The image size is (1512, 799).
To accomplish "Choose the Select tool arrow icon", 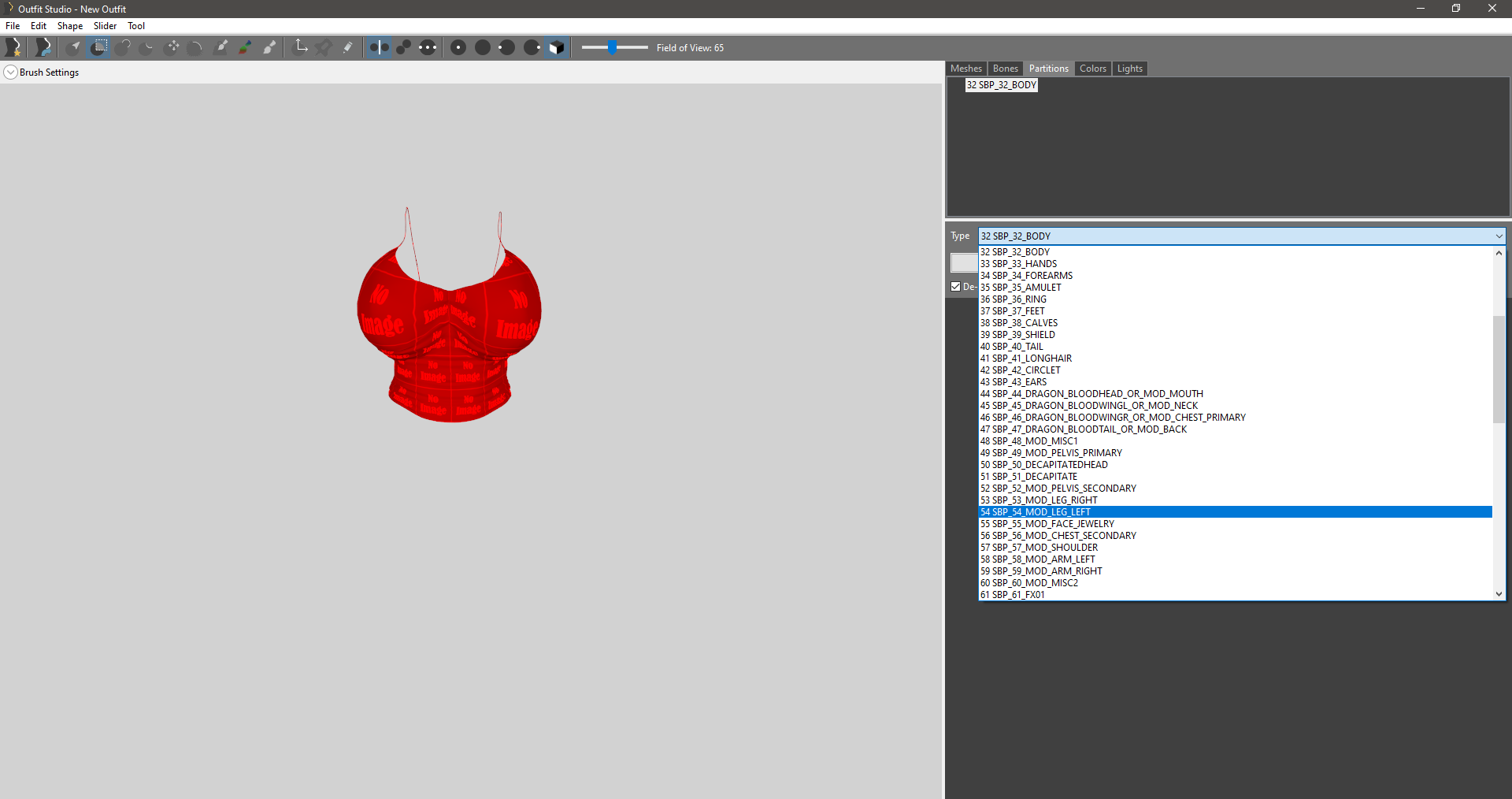I will coord(74,47).
